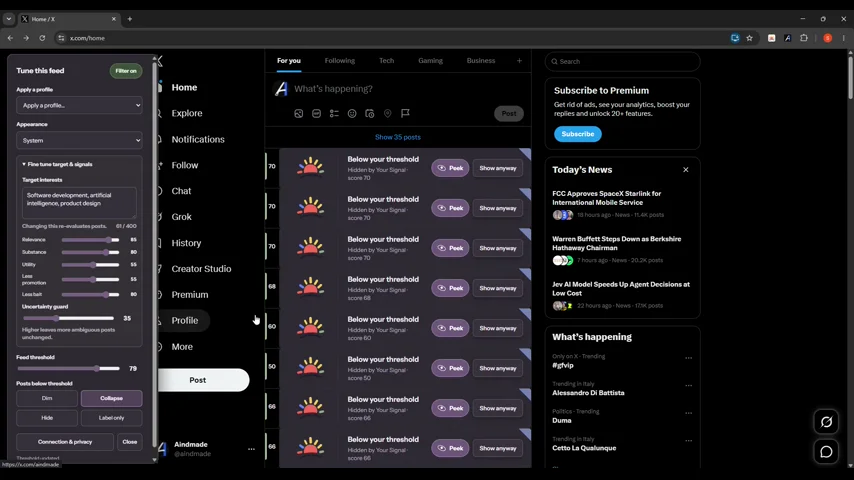Open the messages chat bubble icon
Viewport: 854px width, 480px height.
(826, 452)
